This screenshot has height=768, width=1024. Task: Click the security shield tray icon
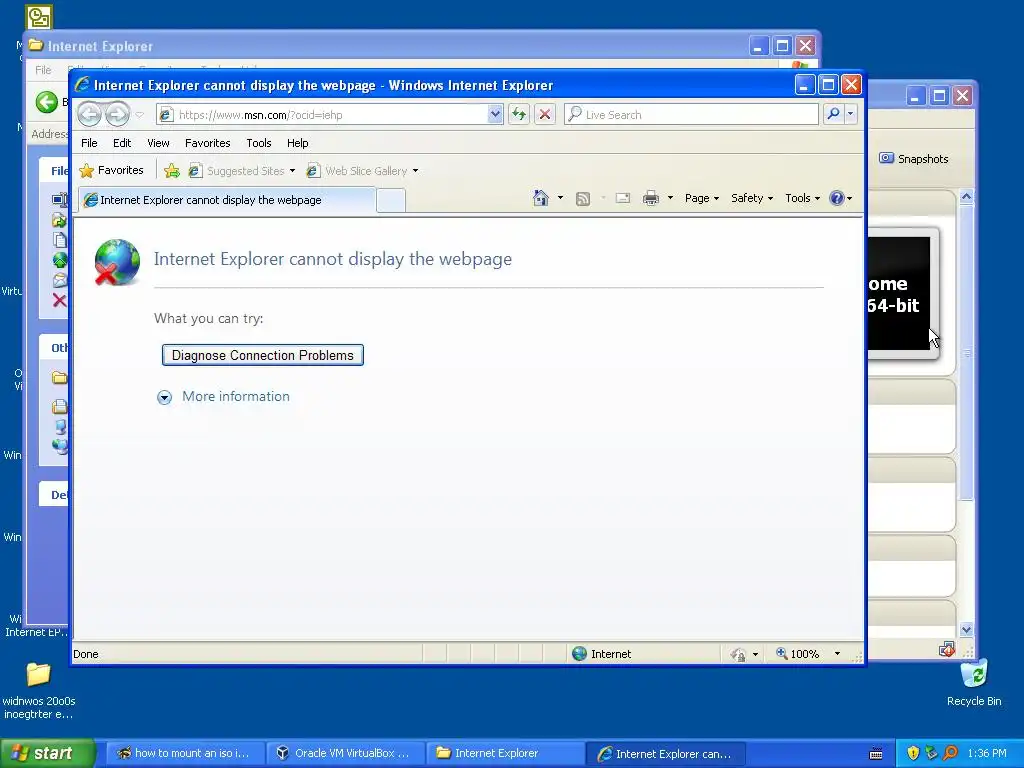[913, 754]
